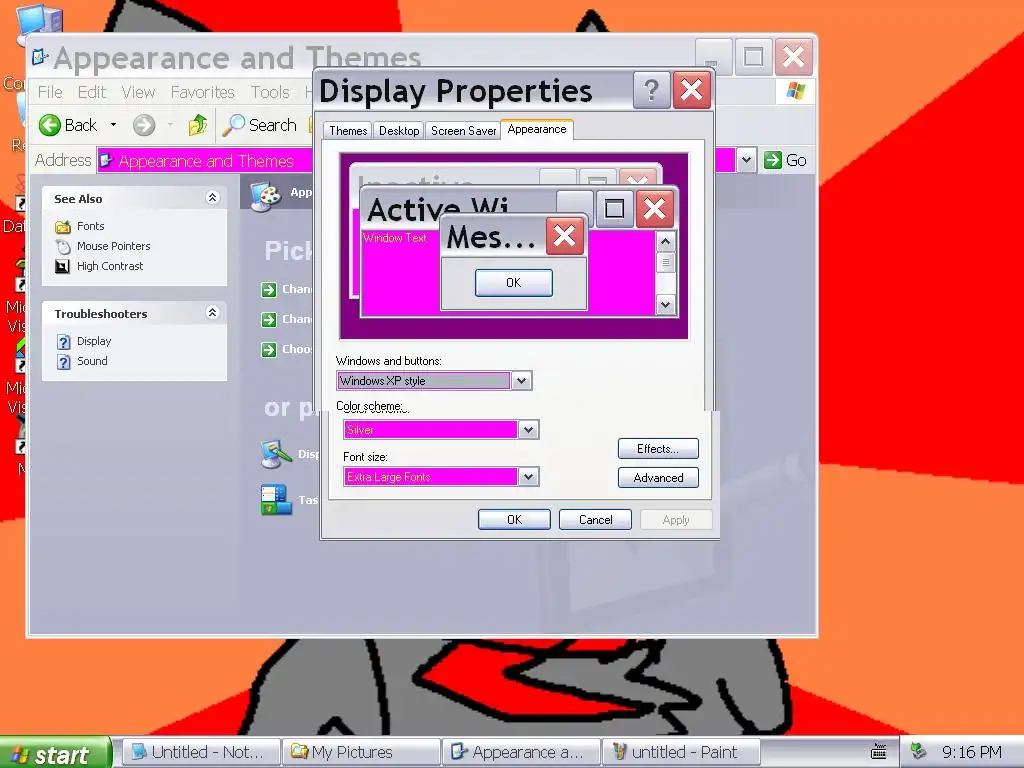1024x768 pixels.
Task: Click the preview scrollbar up arrow
Action: (x=665, y=242)
